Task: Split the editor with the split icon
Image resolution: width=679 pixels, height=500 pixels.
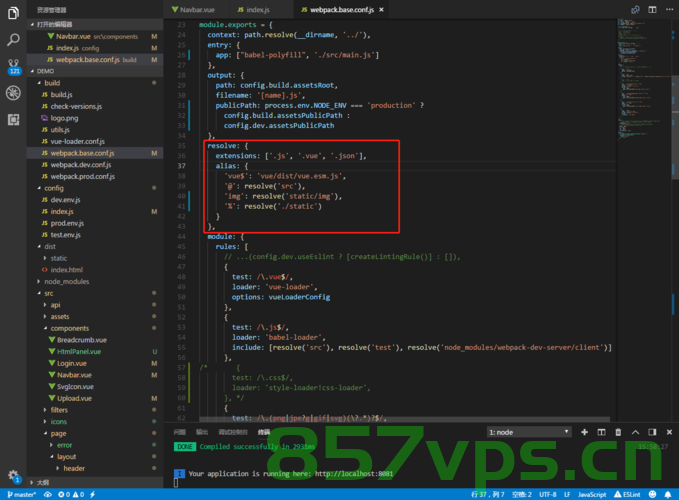Action: [x=652, y=10]
